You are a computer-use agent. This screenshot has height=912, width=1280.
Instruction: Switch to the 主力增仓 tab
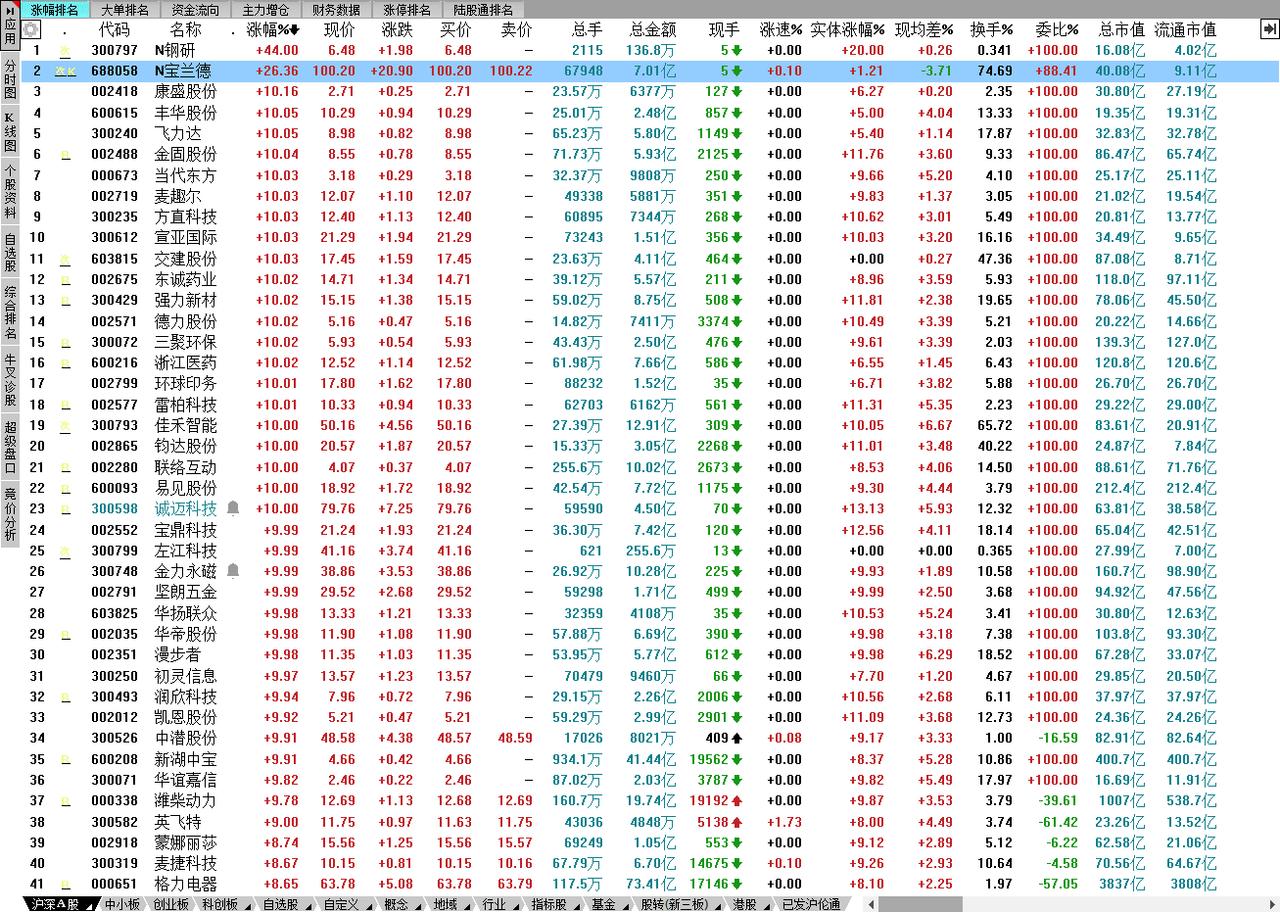pyautogui.click(x=265, y=10)
